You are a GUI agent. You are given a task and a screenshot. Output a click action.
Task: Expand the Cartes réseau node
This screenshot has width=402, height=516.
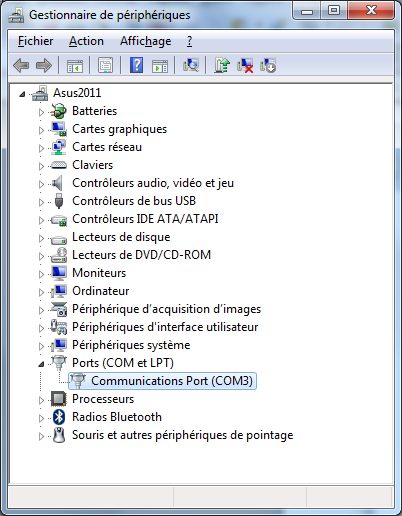41,148
